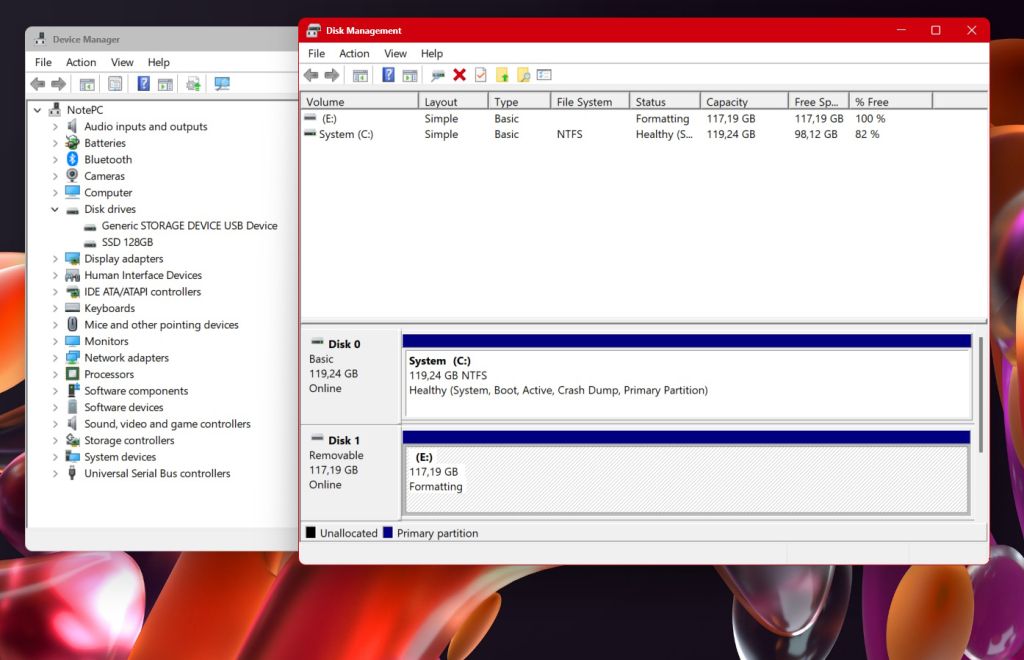Click the % Free column header
The image size is (1024, 660).
890,102
